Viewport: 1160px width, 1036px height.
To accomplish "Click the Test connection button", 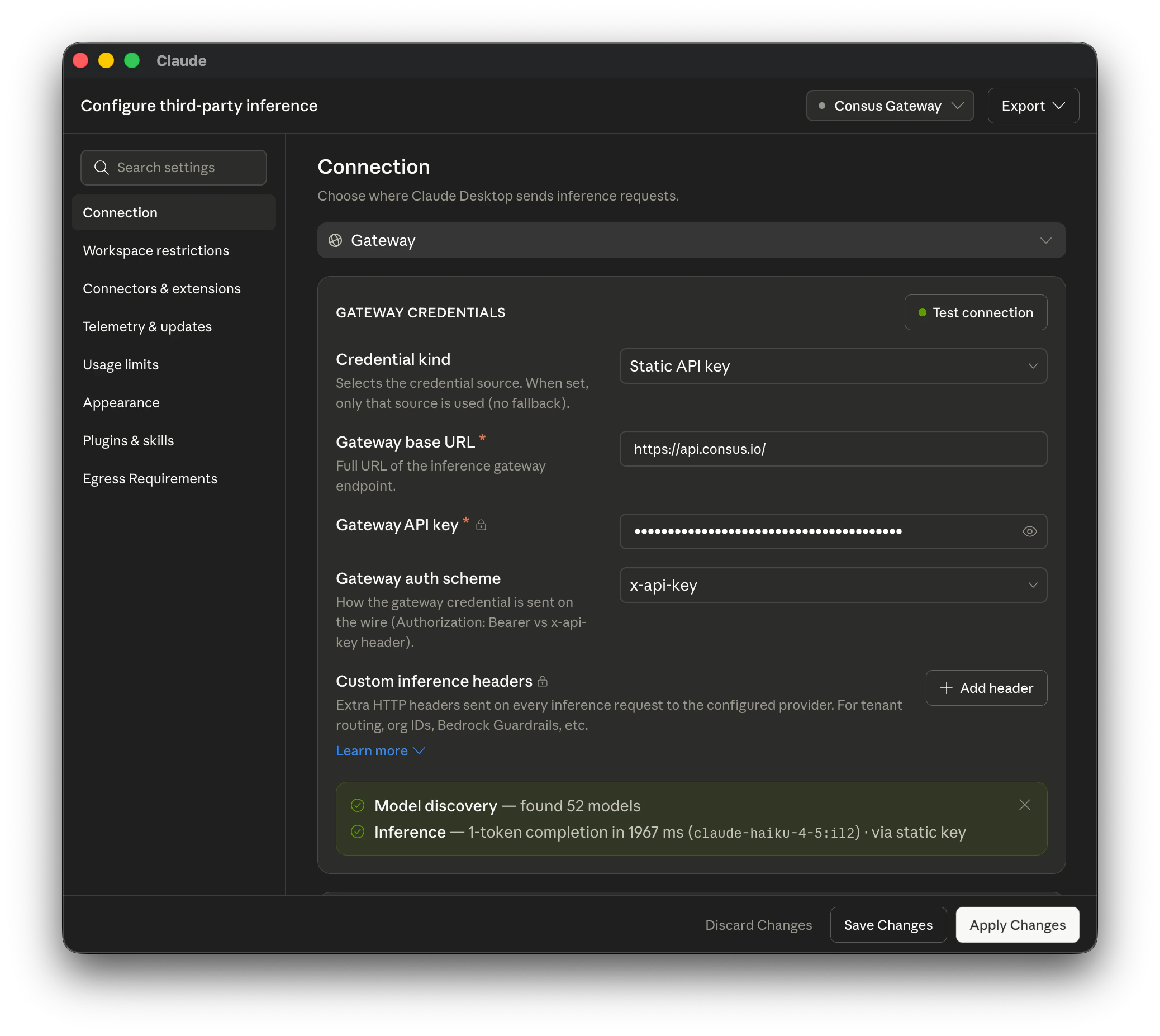I will [x=976, y=312].
